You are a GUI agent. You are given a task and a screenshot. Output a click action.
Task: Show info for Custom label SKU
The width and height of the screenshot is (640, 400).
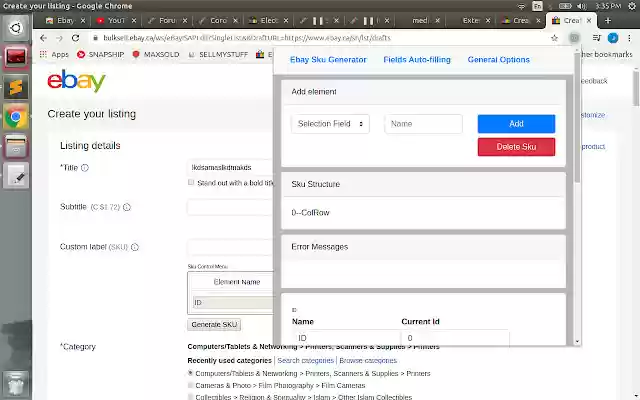[135, 247]
